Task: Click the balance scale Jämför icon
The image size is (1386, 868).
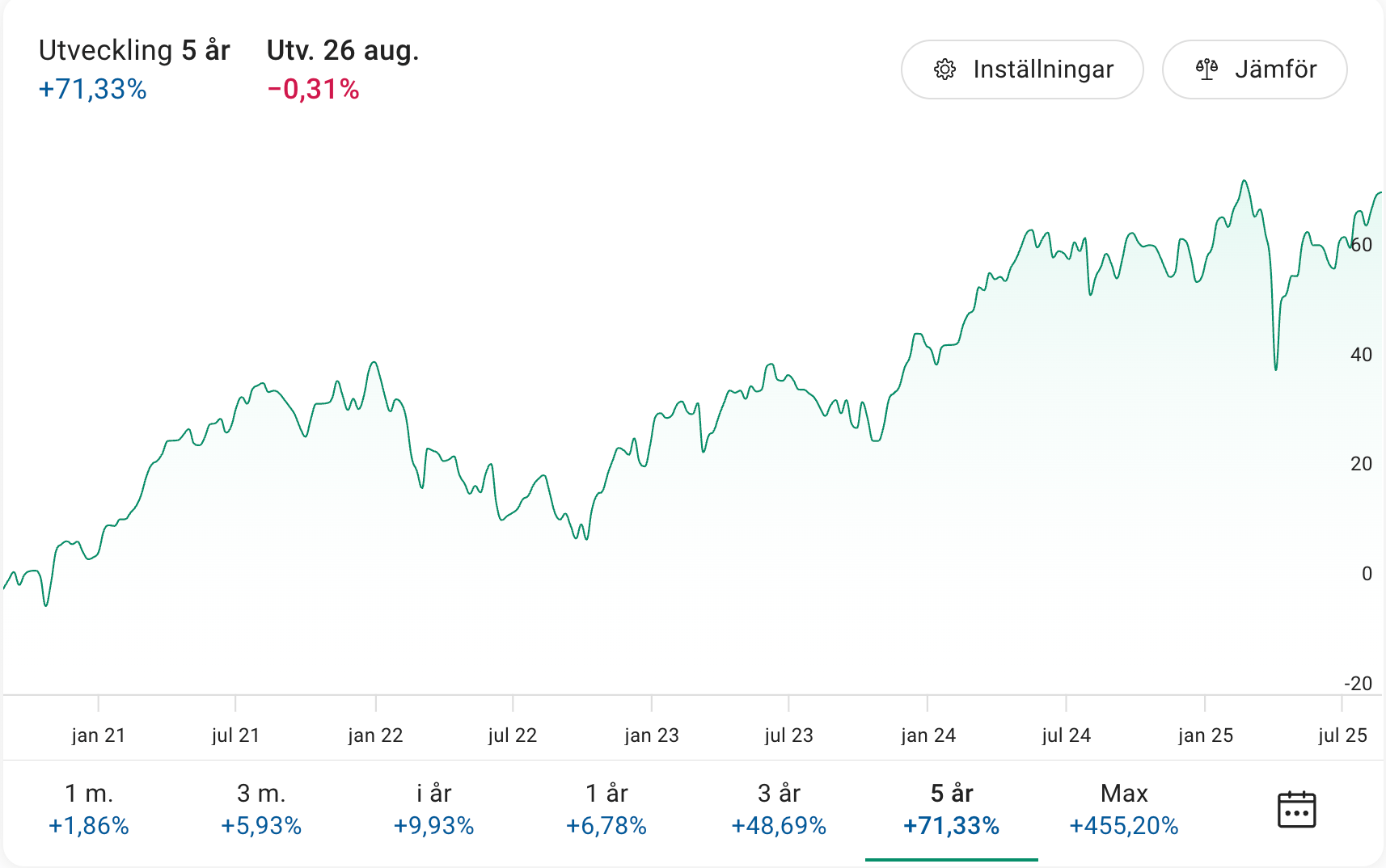Action: coord(1206,70)
